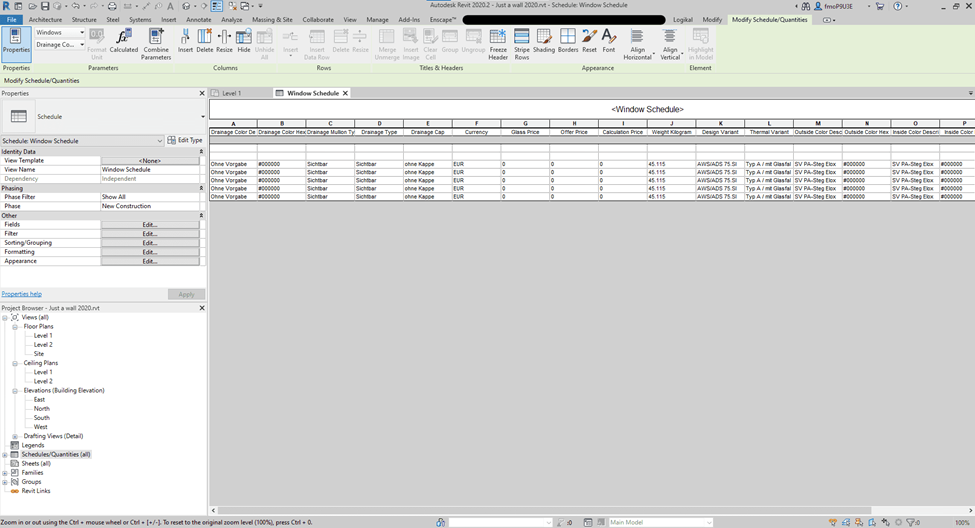
Task: Click Freeze Header icon
Action: [x=498, y=41]
